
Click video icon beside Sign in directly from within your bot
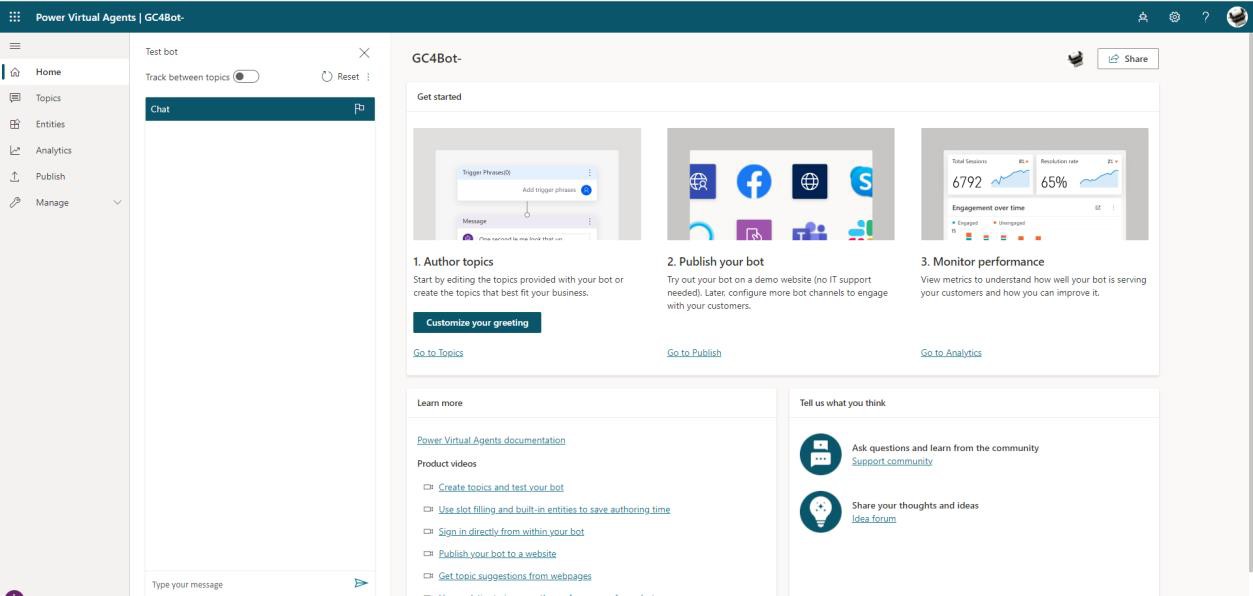coord(428,531)
